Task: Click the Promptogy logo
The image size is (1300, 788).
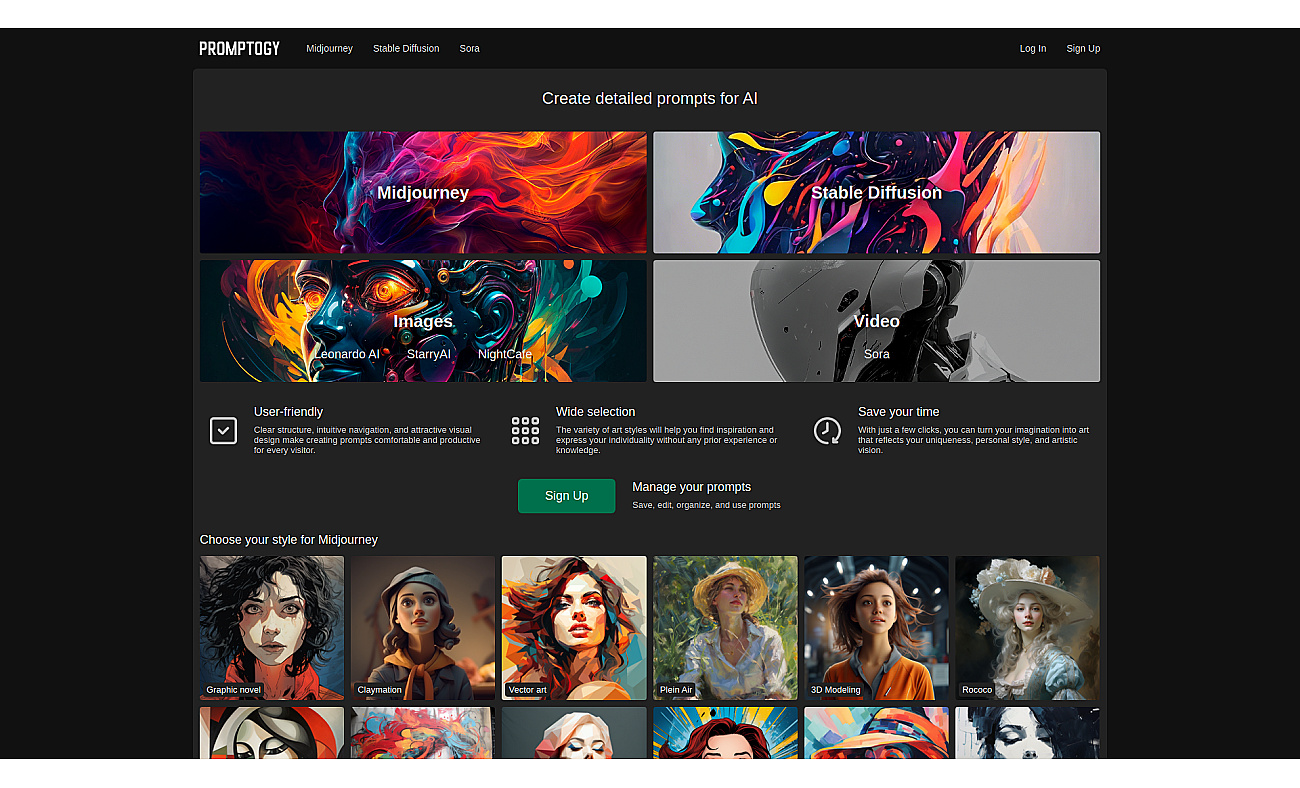Action: [x=239, y=48]
